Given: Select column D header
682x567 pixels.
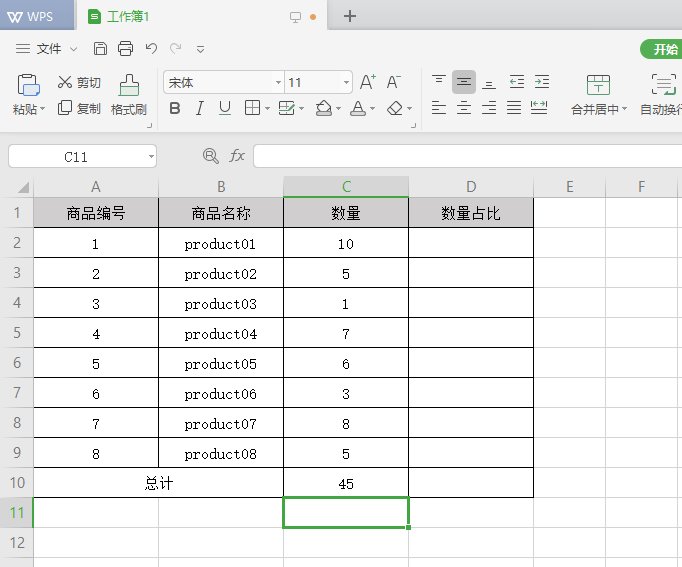Looking at the screenshot, I should click(x=471, y=187).
